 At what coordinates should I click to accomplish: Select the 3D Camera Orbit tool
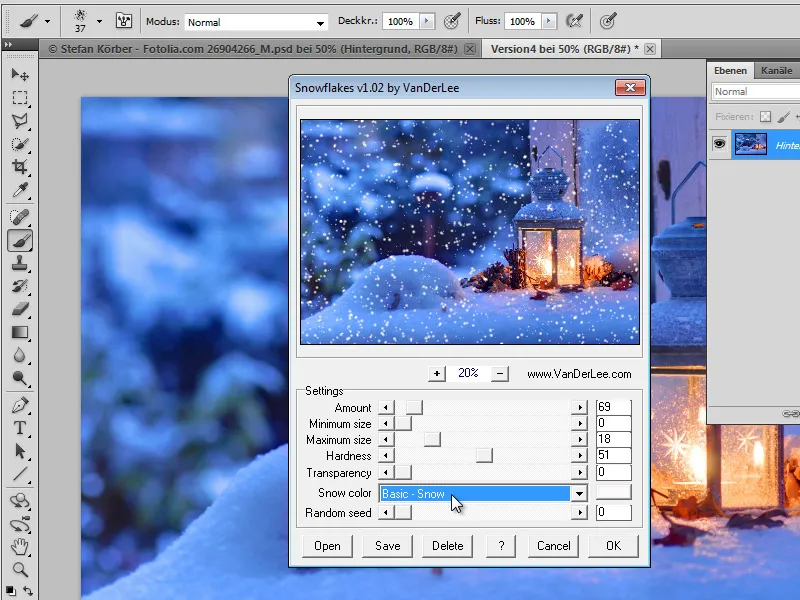[x=19, y=524]
